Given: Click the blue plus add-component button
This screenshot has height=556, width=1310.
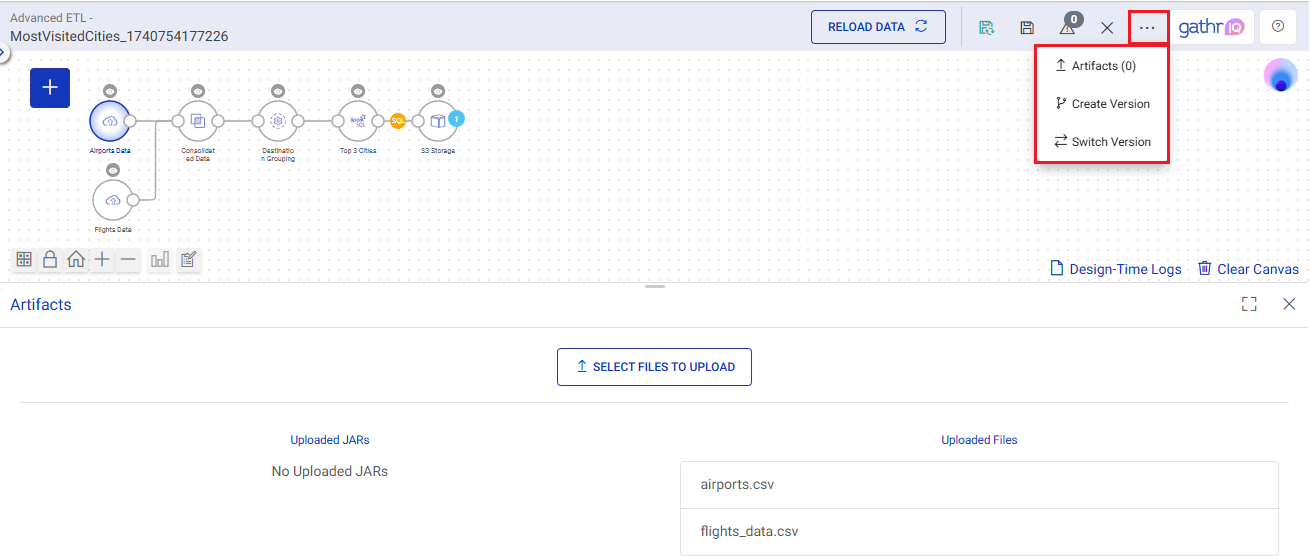Looking at the screenshot, I should 50,88.
